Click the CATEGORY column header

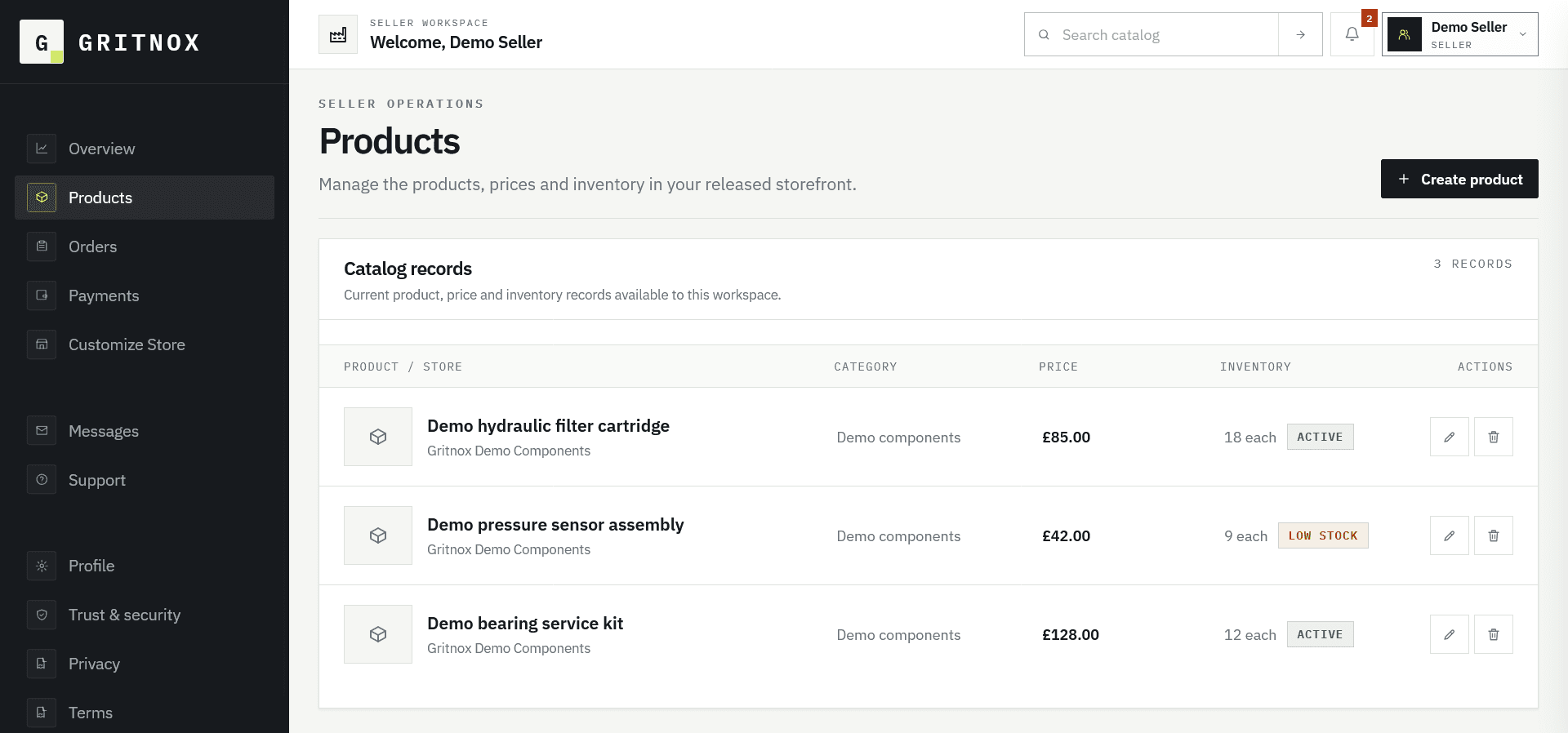point(866,366)
